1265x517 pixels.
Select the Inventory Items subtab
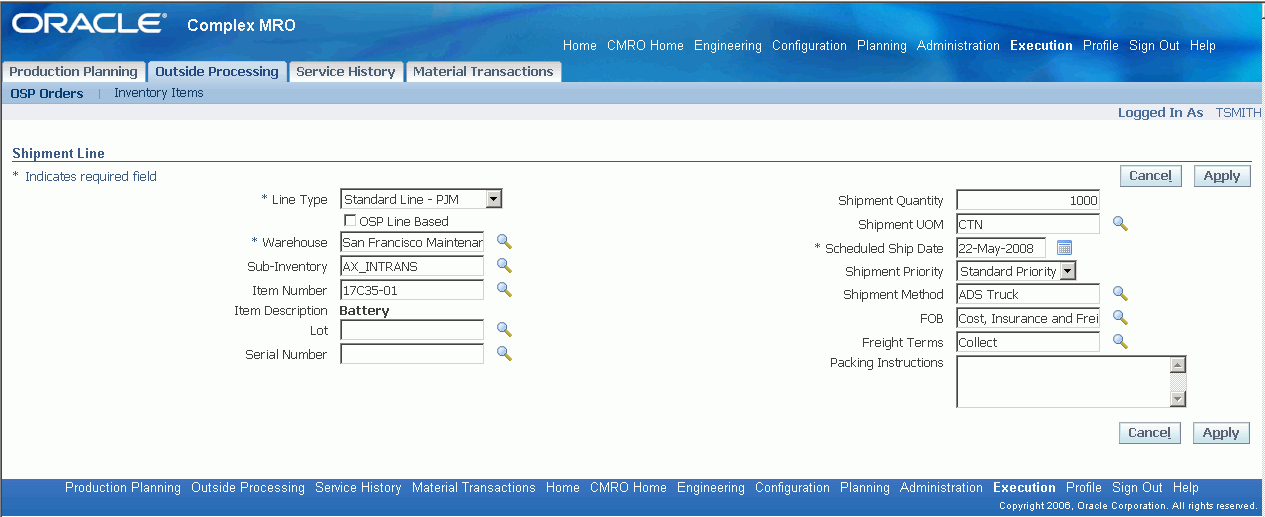159,93
